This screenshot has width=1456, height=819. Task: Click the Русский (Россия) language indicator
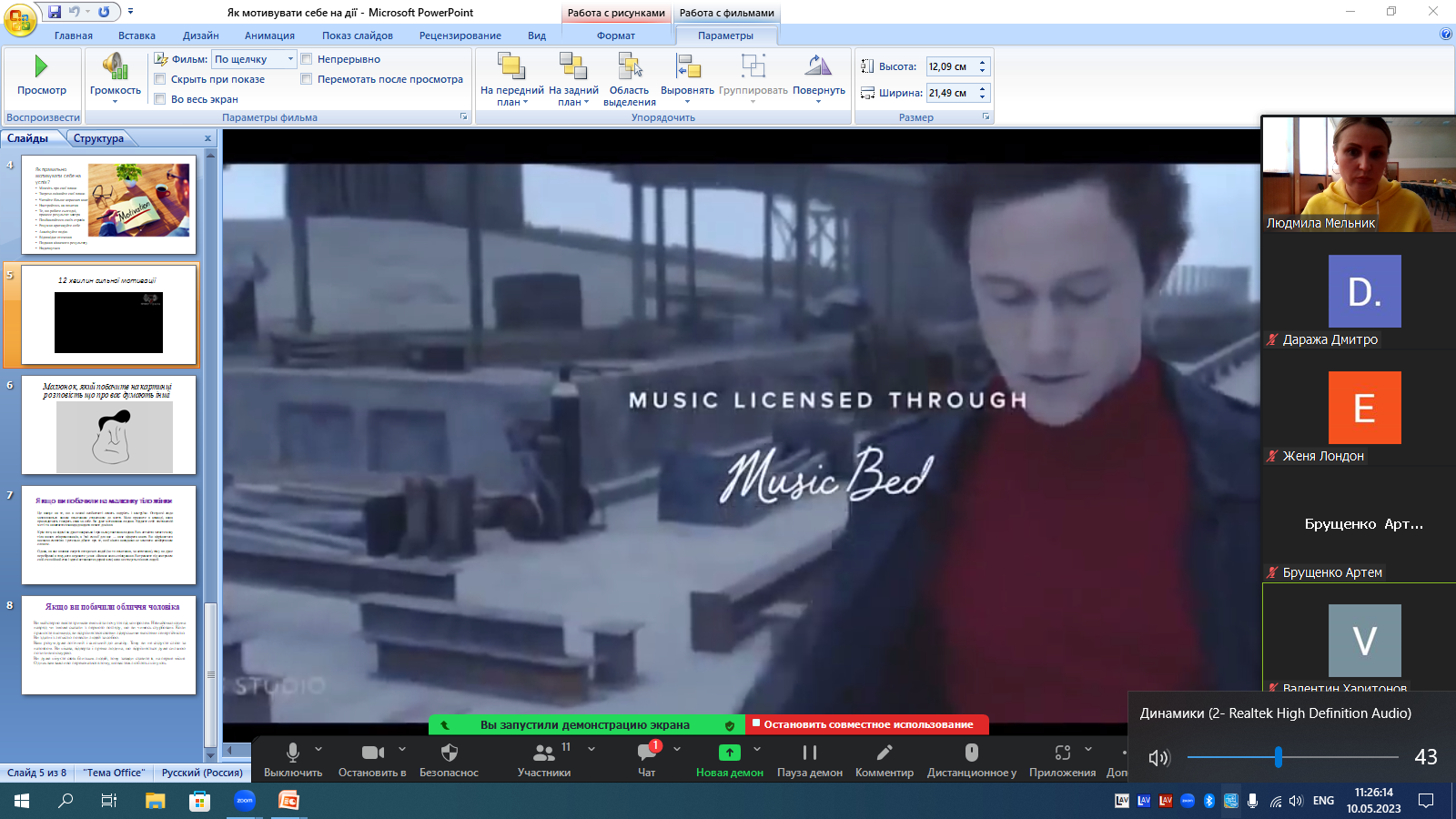tap(202, 773)
